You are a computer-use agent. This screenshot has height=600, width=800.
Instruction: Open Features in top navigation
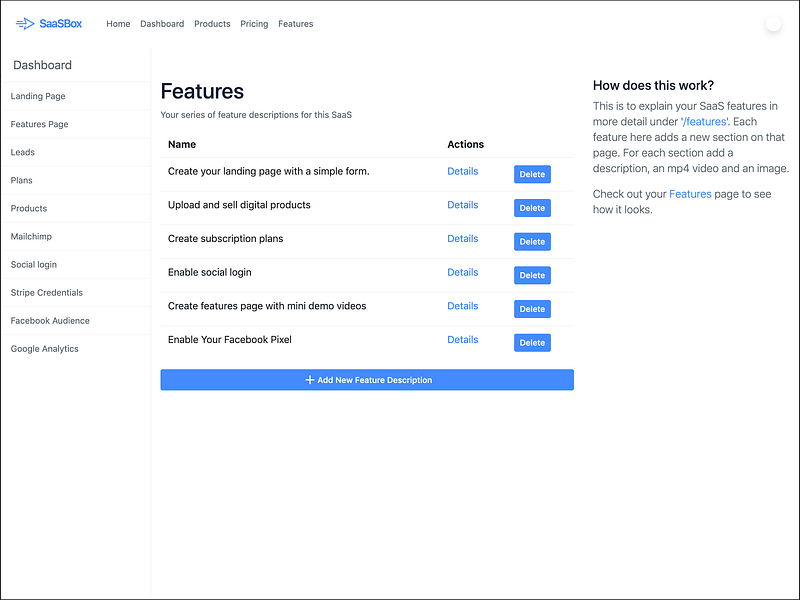coord(295,24)
